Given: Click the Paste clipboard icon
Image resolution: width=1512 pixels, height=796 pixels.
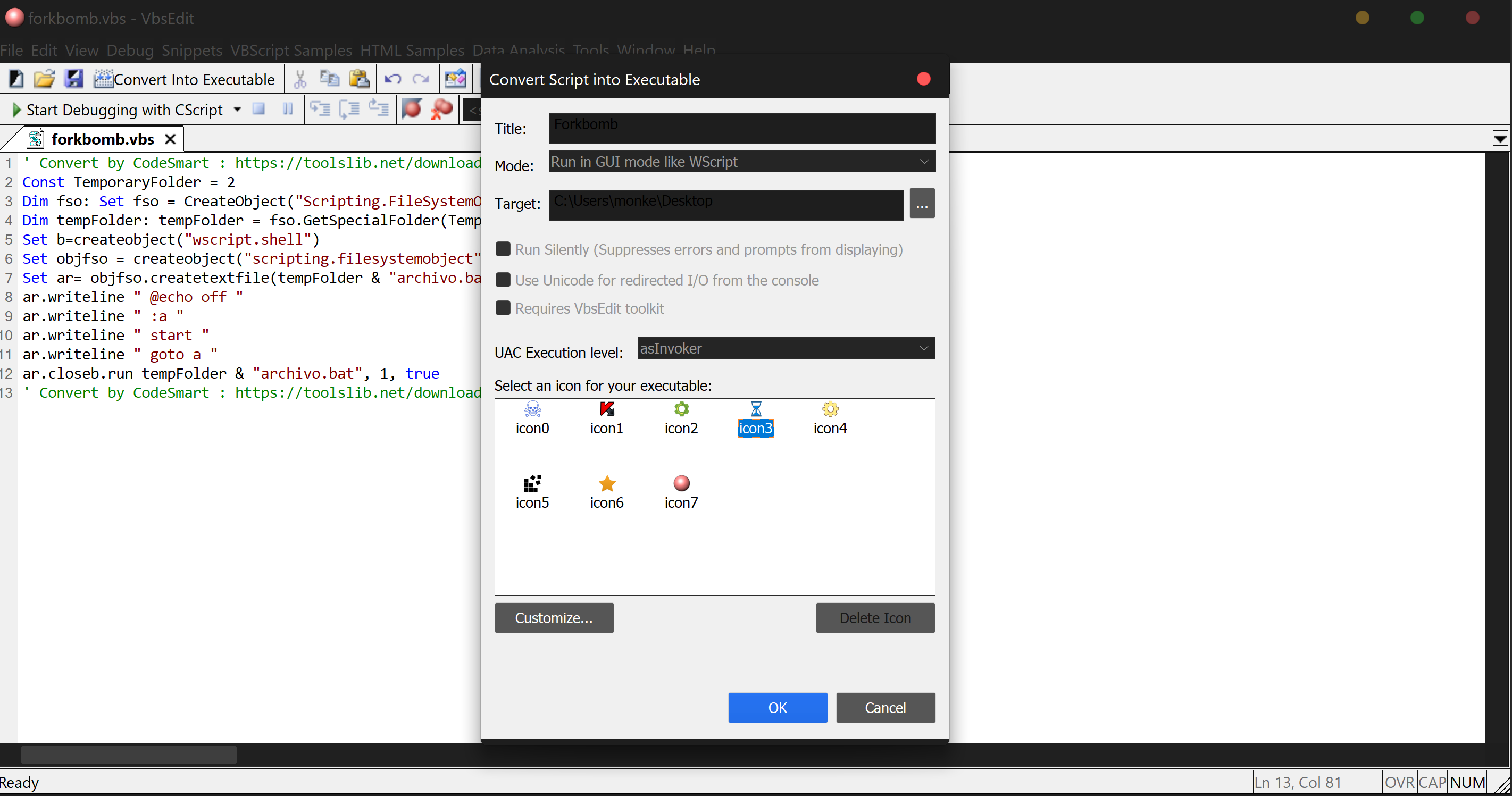Looking at the screenshot, I should [x=358, y=79].
